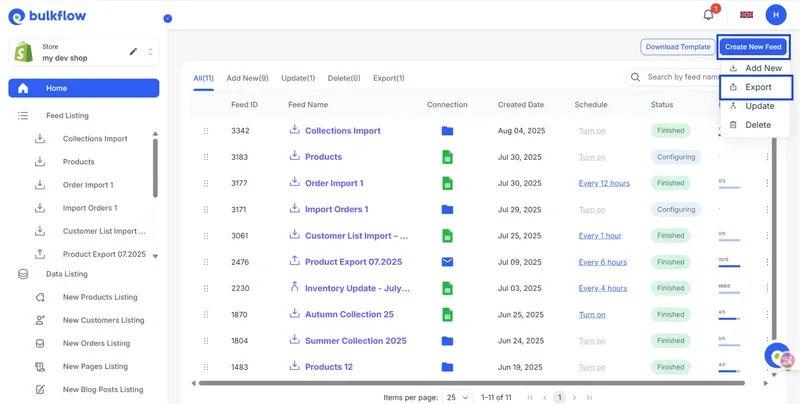Image resolution: width=800 pixels, height=404 pixels.
Task: Go to first page arrow in pagination
Action: tap(531, 397)
